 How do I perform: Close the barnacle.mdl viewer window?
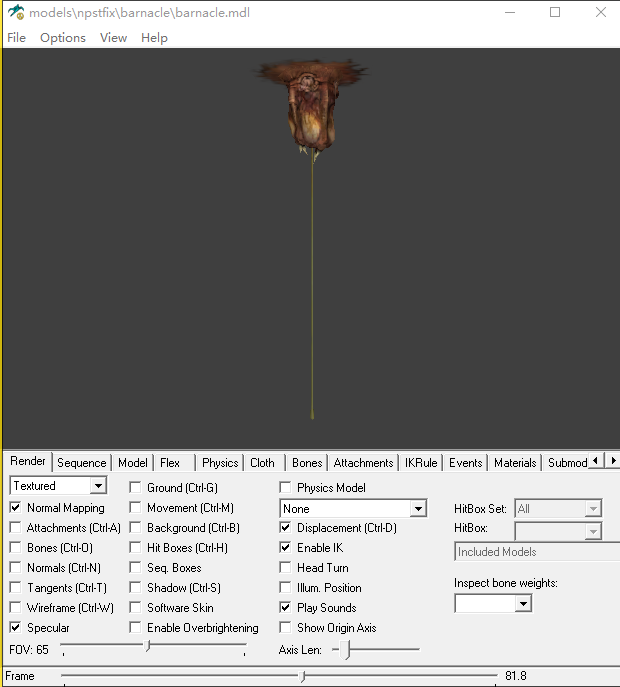click(x=601, y=12)
